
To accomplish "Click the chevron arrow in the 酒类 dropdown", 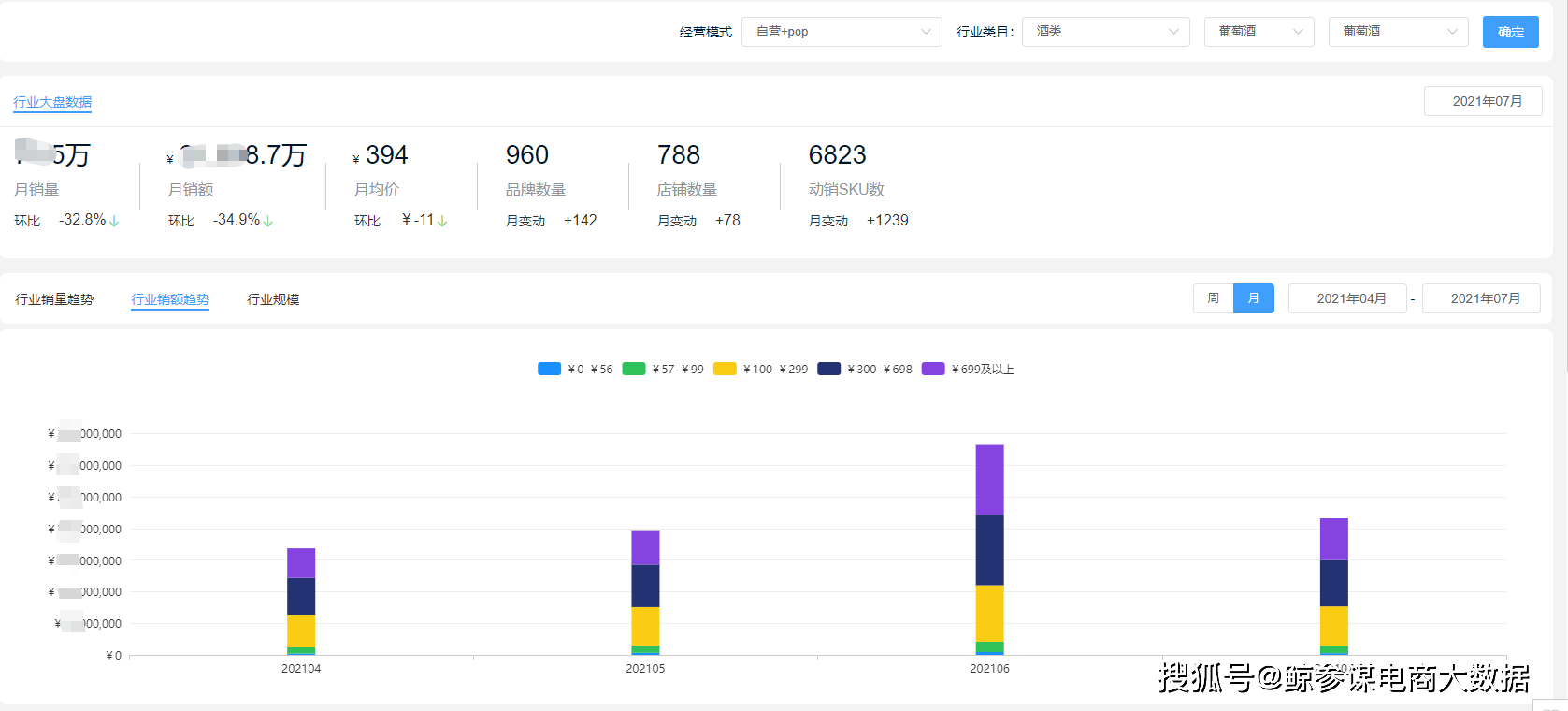I will click(1173, 32).
